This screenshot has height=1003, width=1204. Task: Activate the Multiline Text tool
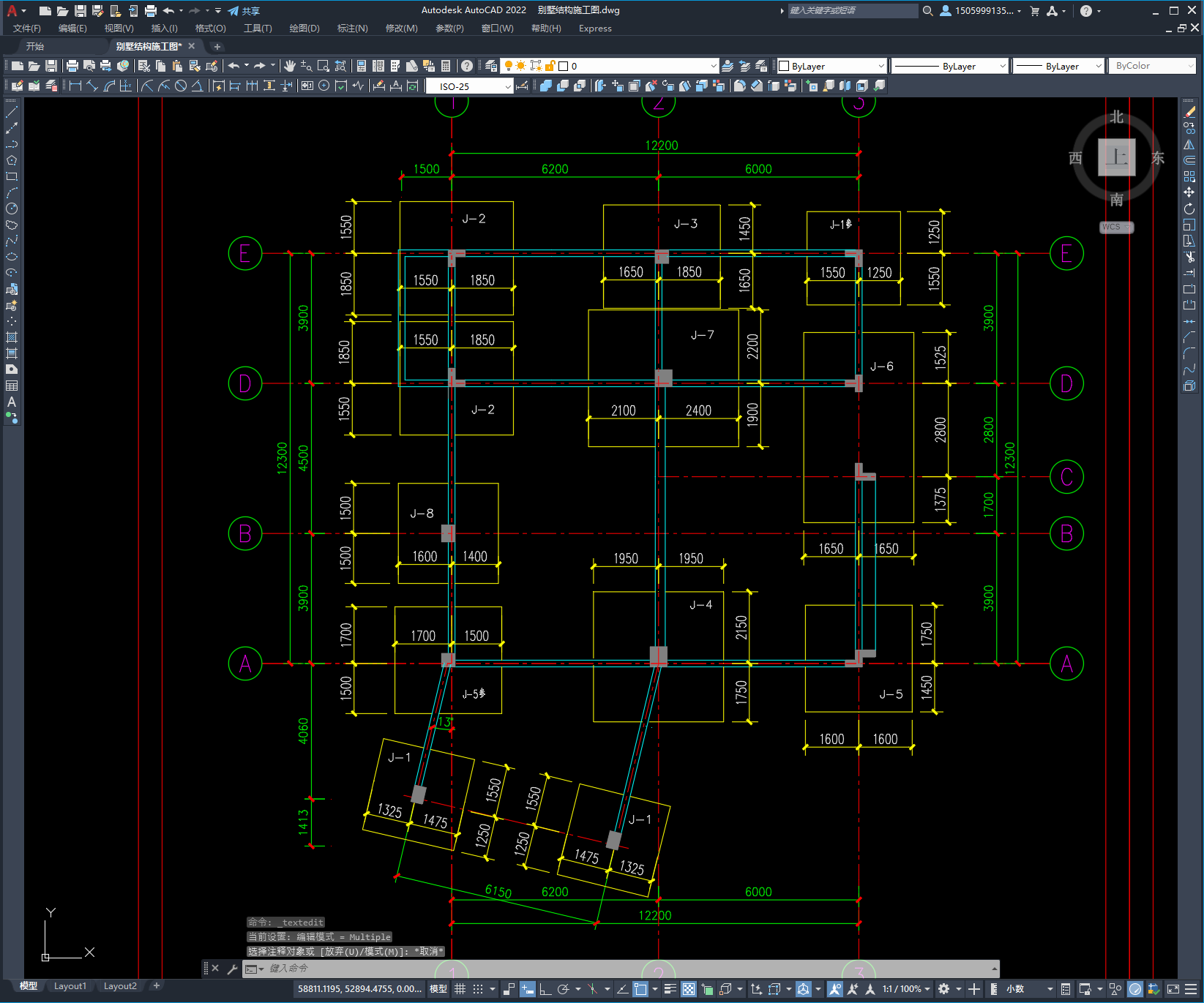pyautogui.click(x=12, y=402)
